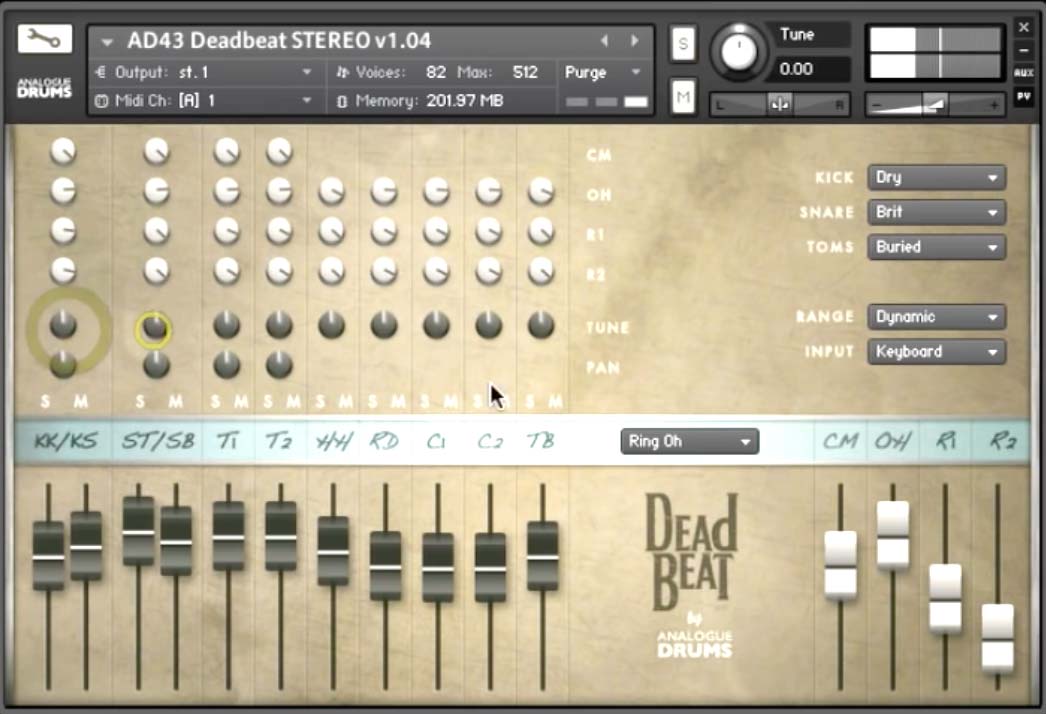Click the OH overhead mic volume fader
Image resolution: width=1046 pixels, height=714 pixels.
(893, 535)
